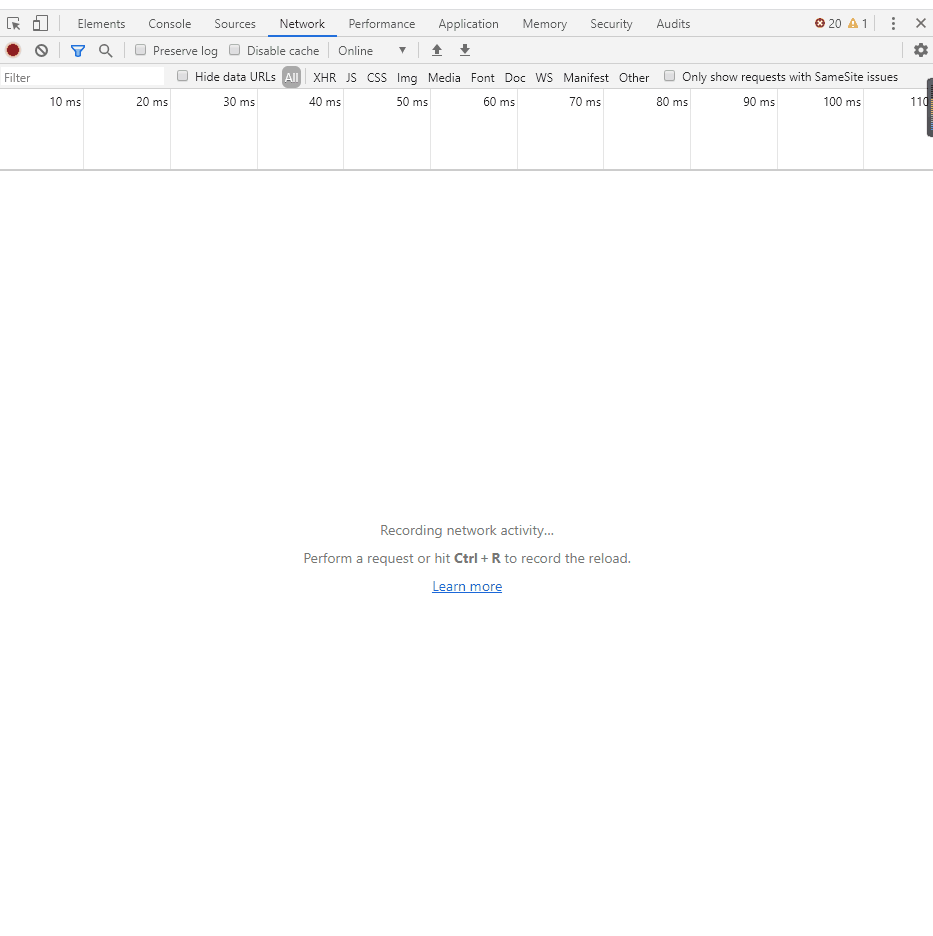Open network search with magnifier icon
The image size is (933, 936).
point(106,51)
